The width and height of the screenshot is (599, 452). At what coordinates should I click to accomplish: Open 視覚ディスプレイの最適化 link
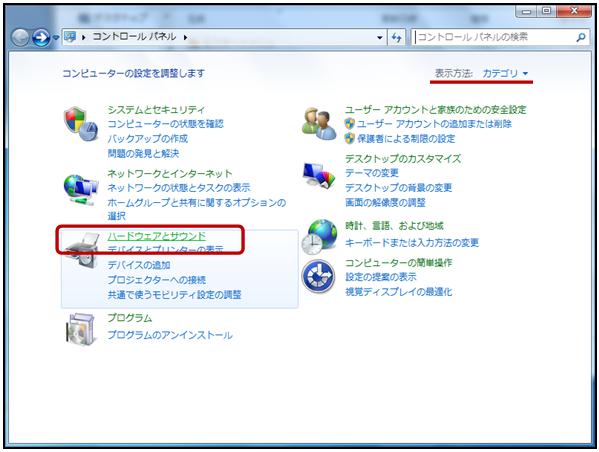point(398,292)
